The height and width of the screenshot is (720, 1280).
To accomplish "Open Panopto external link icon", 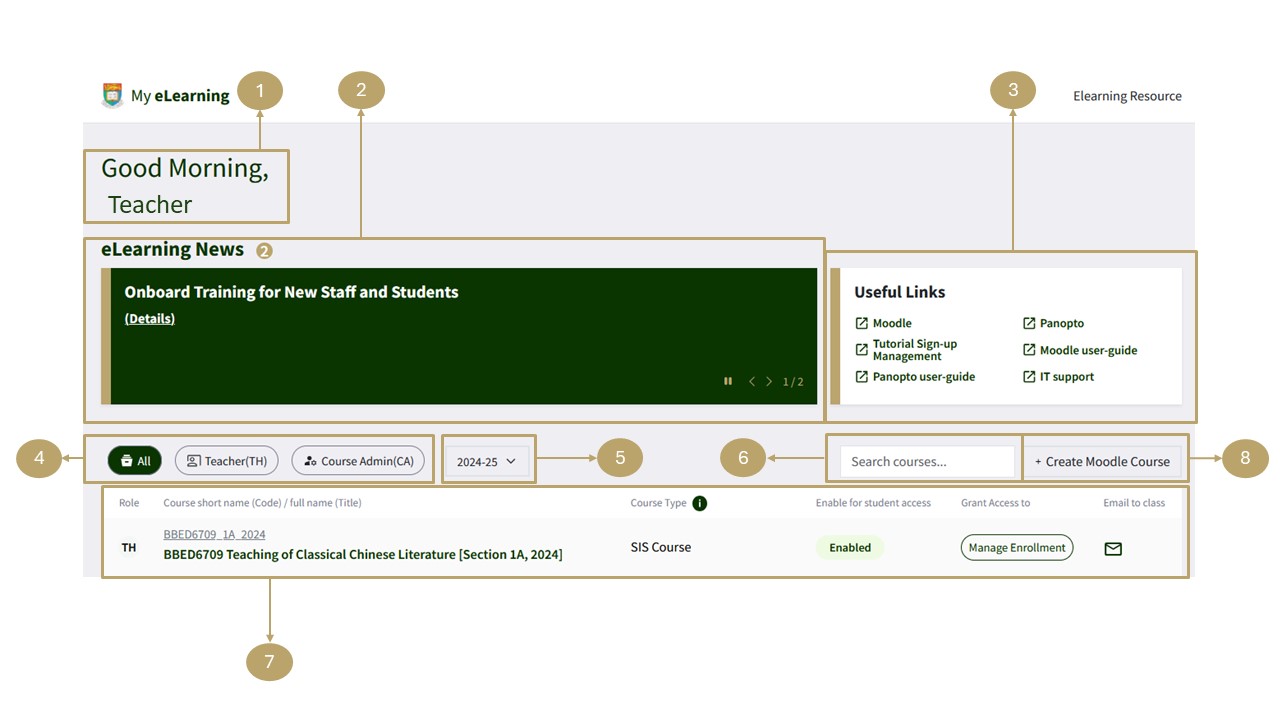I will coord(1029,323).
